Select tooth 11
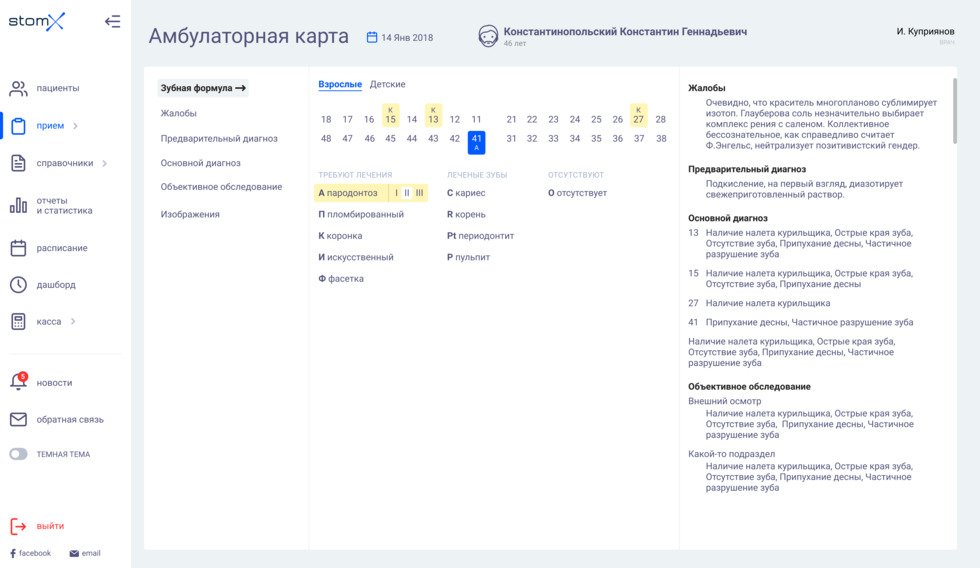 [x=476, y=119]
